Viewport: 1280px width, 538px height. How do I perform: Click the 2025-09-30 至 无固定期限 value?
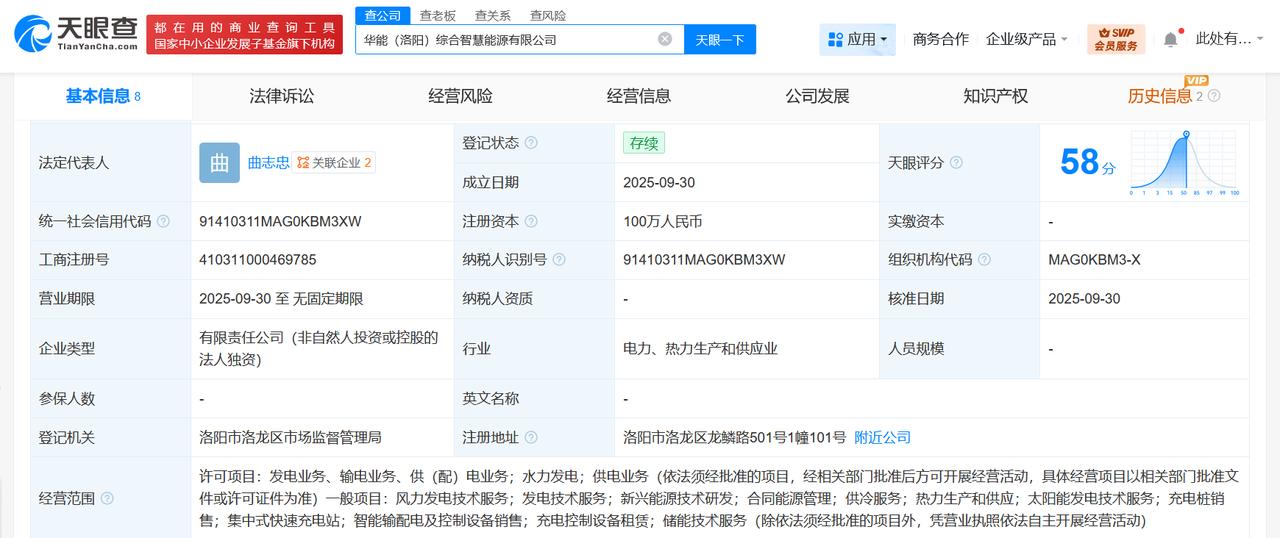(x=281, y=298)
